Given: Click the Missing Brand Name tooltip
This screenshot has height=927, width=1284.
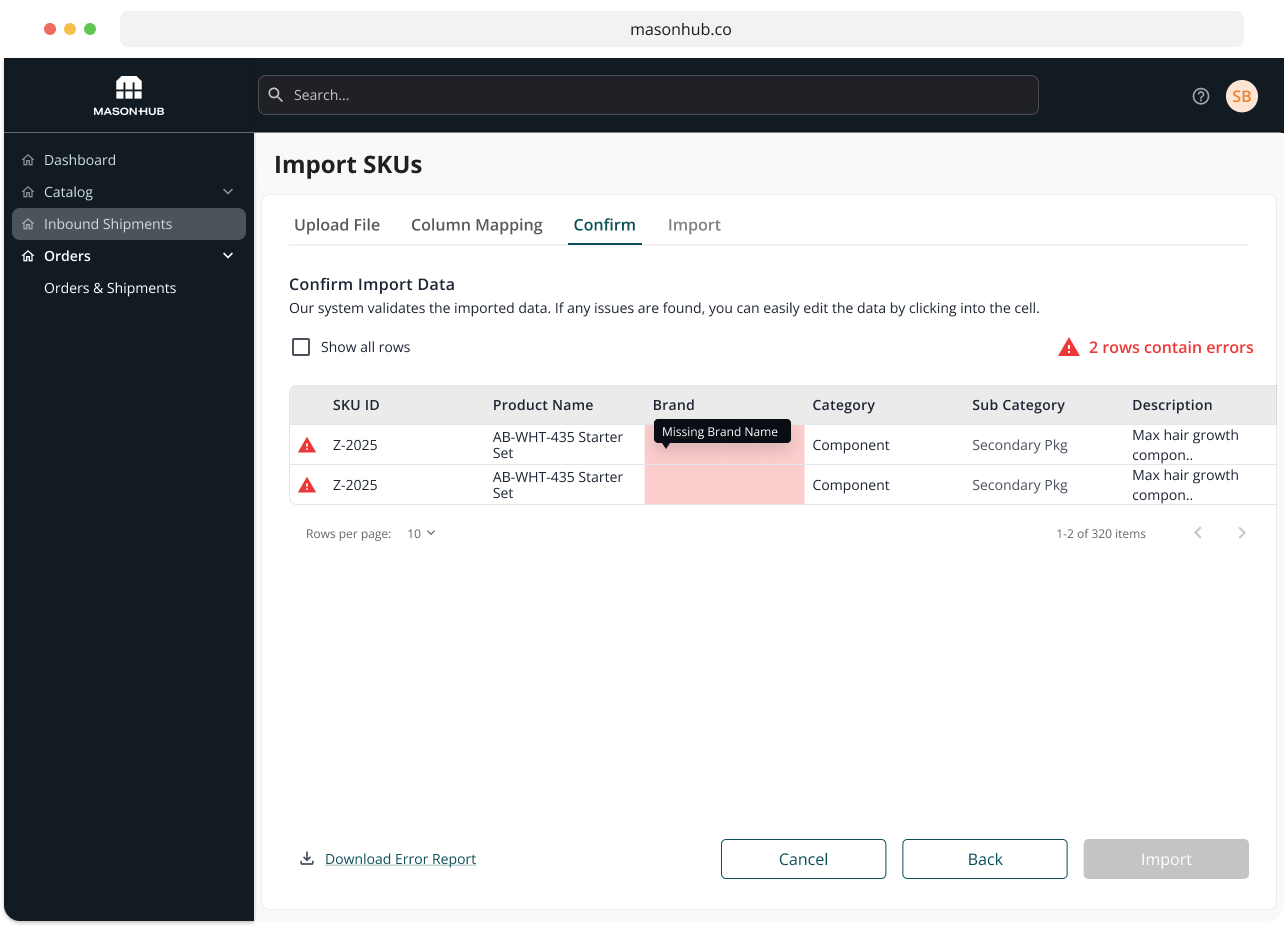Looking at the screenshot, I should 720,432.
